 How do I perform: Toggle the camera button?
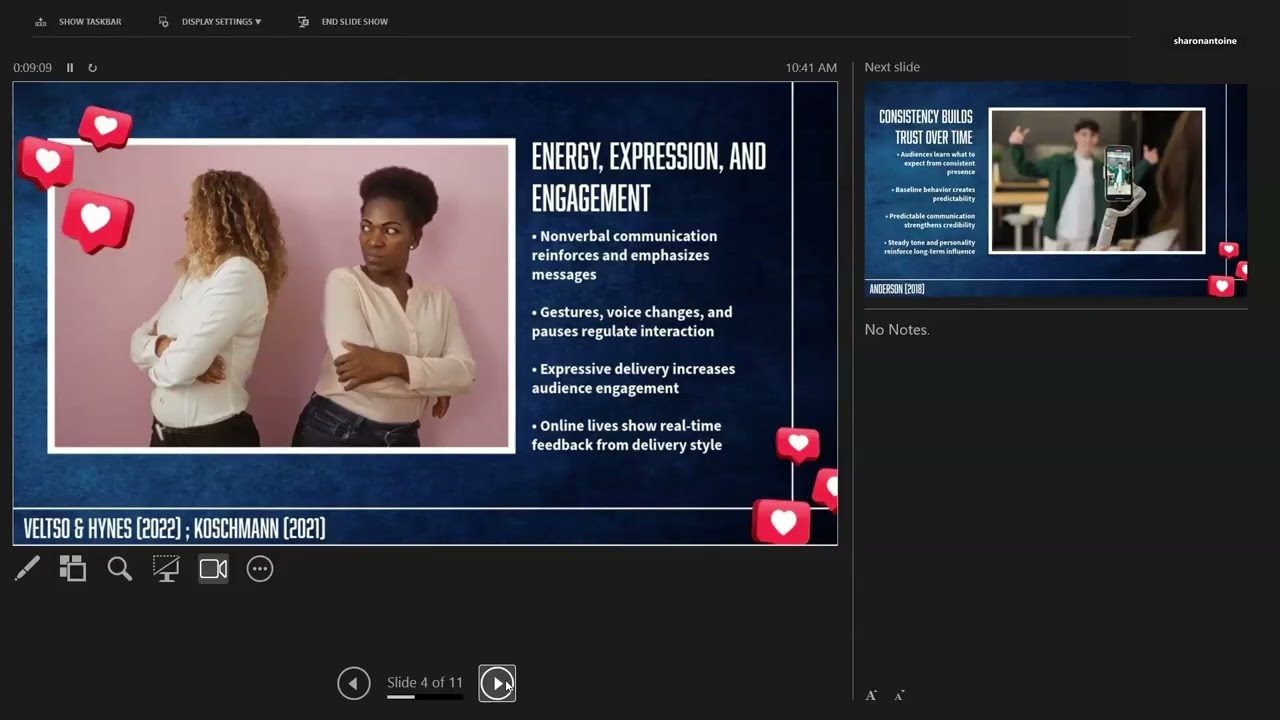[213, 569]
